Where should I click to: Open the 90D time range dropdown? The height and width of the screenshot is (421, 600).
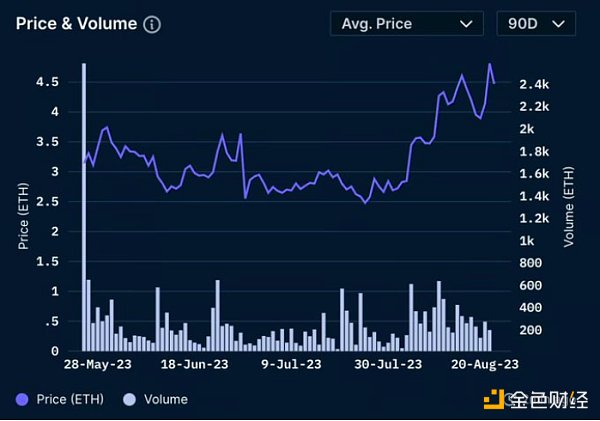point(536,24)
